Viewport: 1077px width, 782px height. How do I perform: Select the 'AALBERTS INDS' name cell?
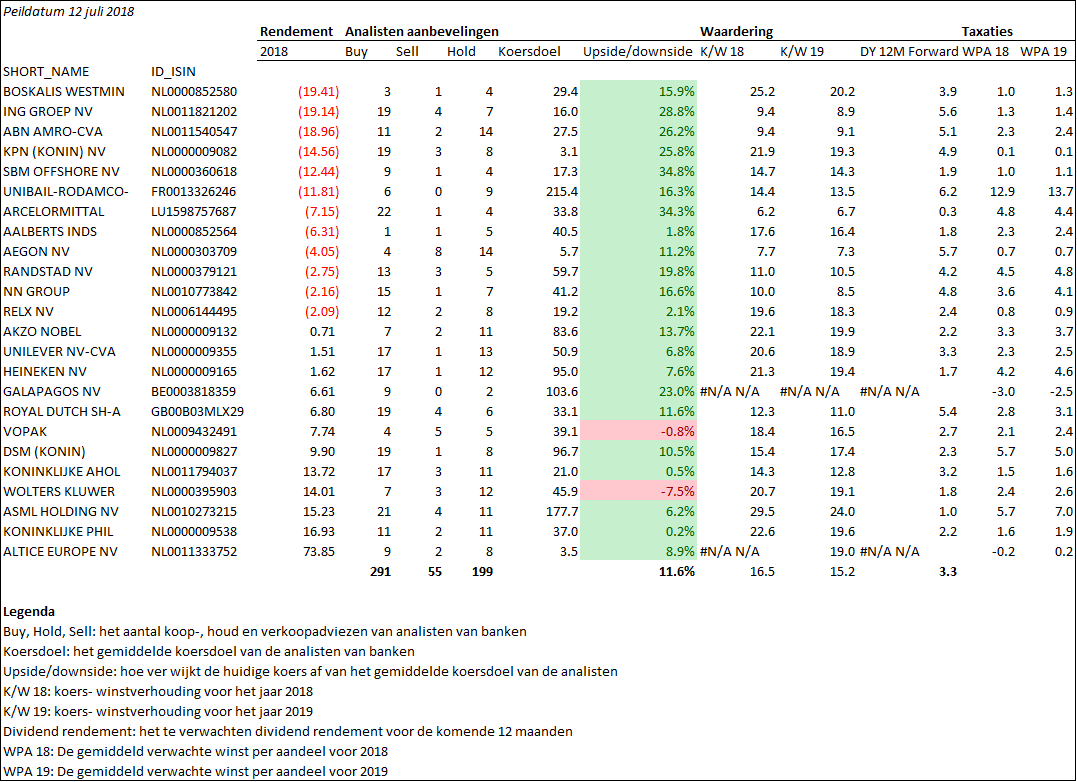(50, 231)
